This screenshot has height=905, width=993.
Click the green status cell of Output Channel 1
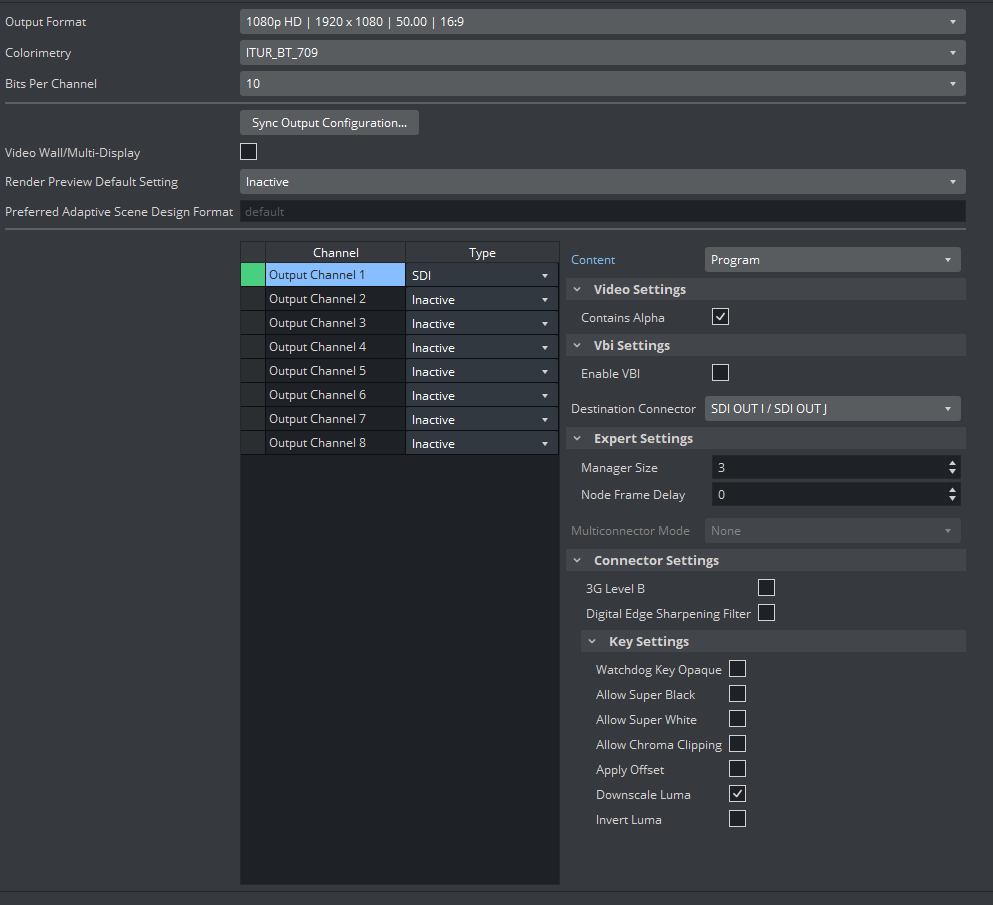pyautogui.click(x=253, y=275)
